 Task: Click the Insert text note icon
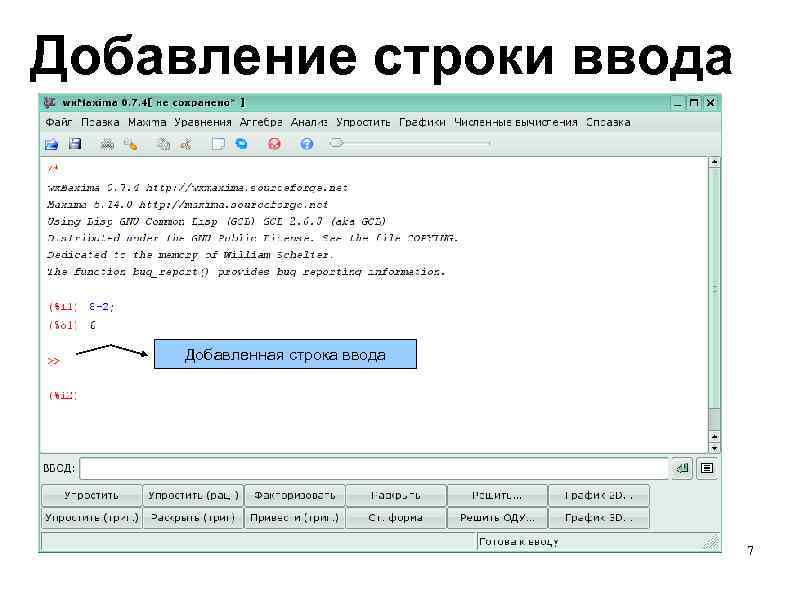pyautogui.click(x=218, y=144)
